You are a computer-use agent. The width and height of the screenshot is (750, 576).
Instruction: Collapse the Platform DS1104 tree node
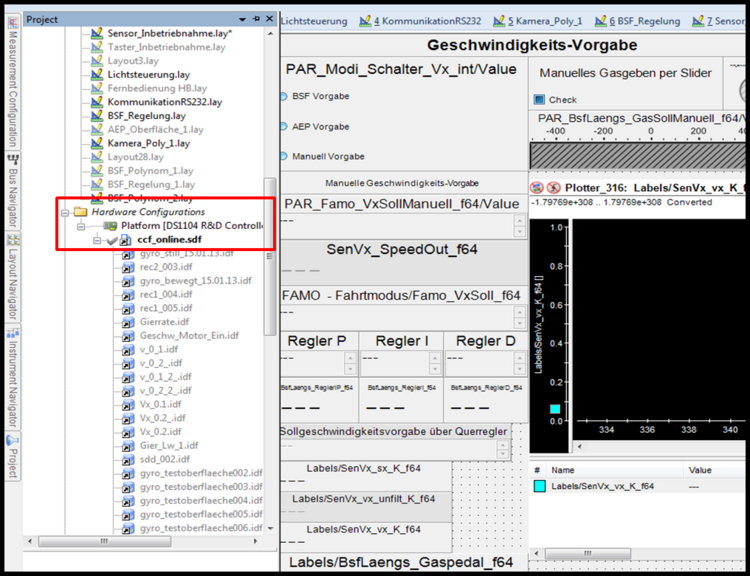(x=82, y=226)
